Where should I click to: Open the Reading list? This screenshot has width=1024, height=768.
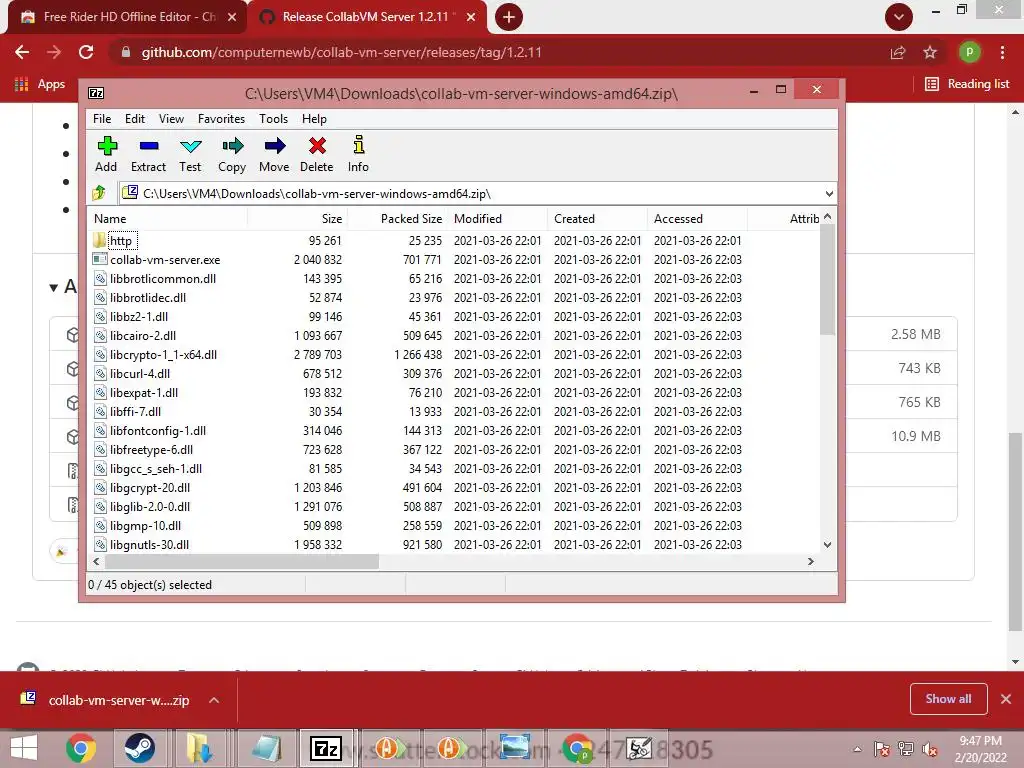coord(967,84)
